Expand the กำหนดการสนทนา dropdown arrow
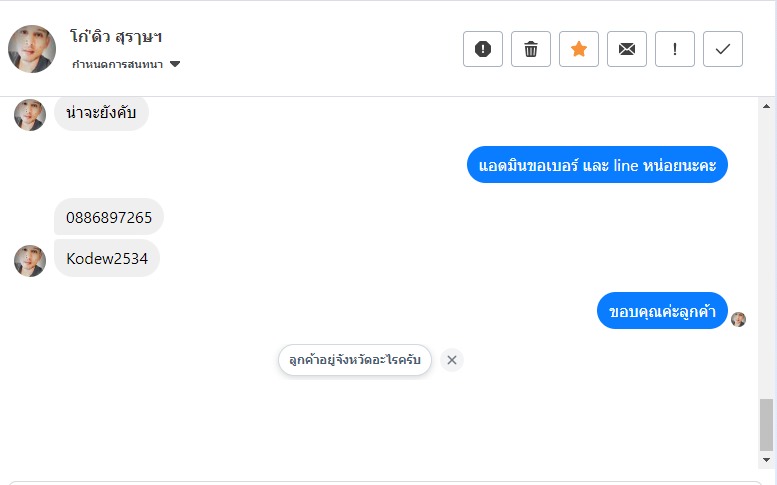The height and width of the screenshot is (485, 777). point(175,65)
